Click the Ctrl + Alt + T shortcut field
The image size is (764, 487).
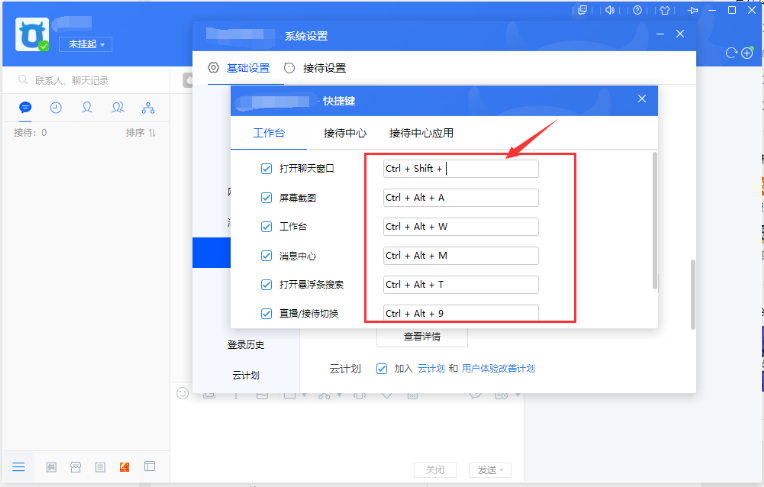[x=460, y=284]
